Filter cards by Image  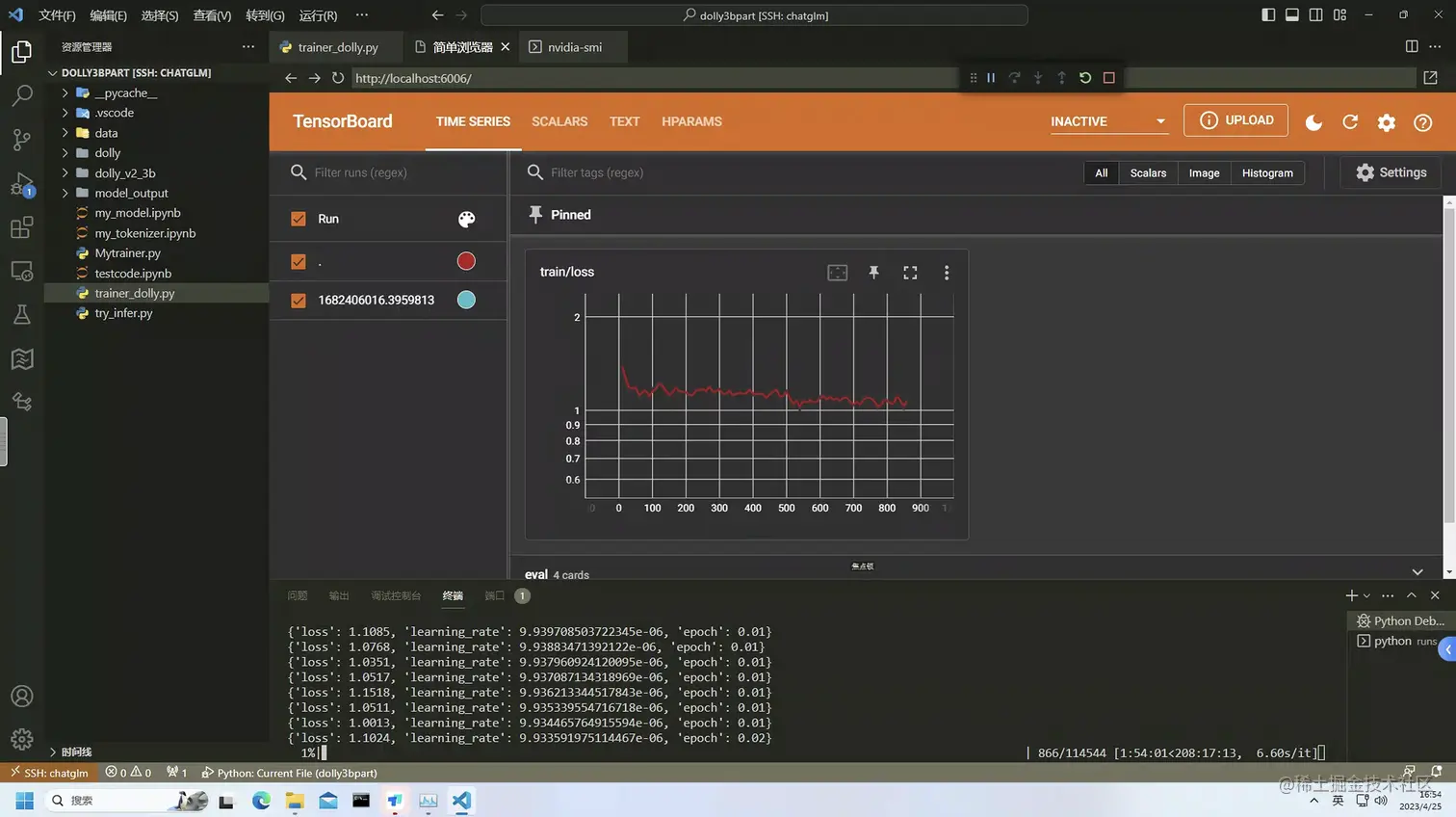(x=1204, y=173)
